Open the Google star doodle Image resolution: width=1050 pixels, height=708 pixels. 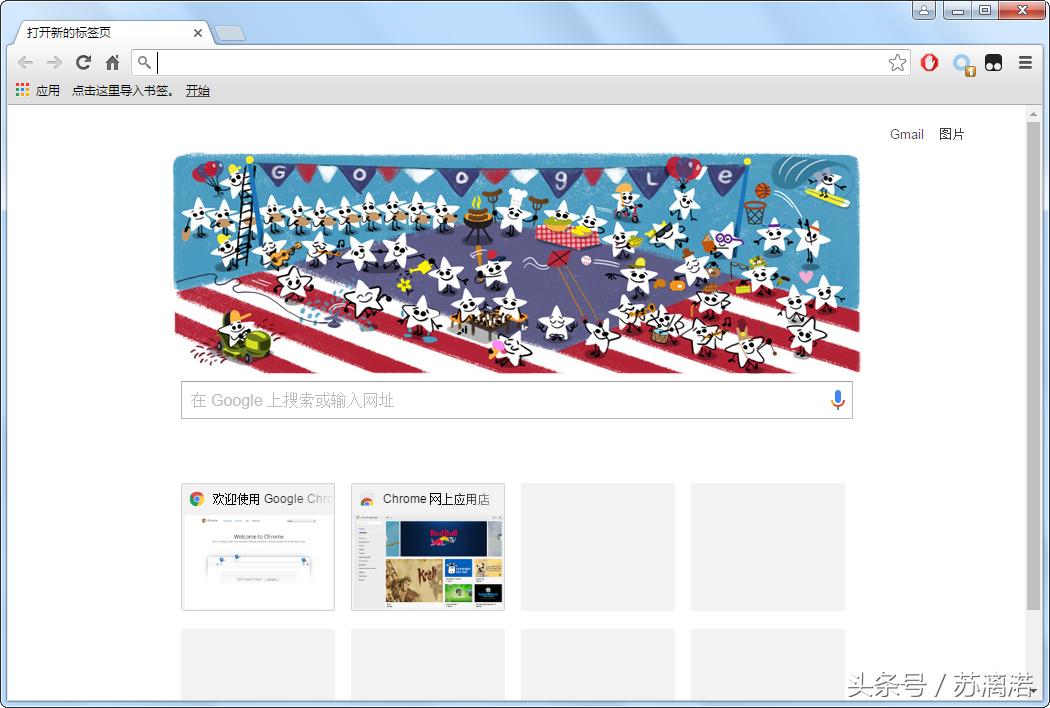pos(516,263)
